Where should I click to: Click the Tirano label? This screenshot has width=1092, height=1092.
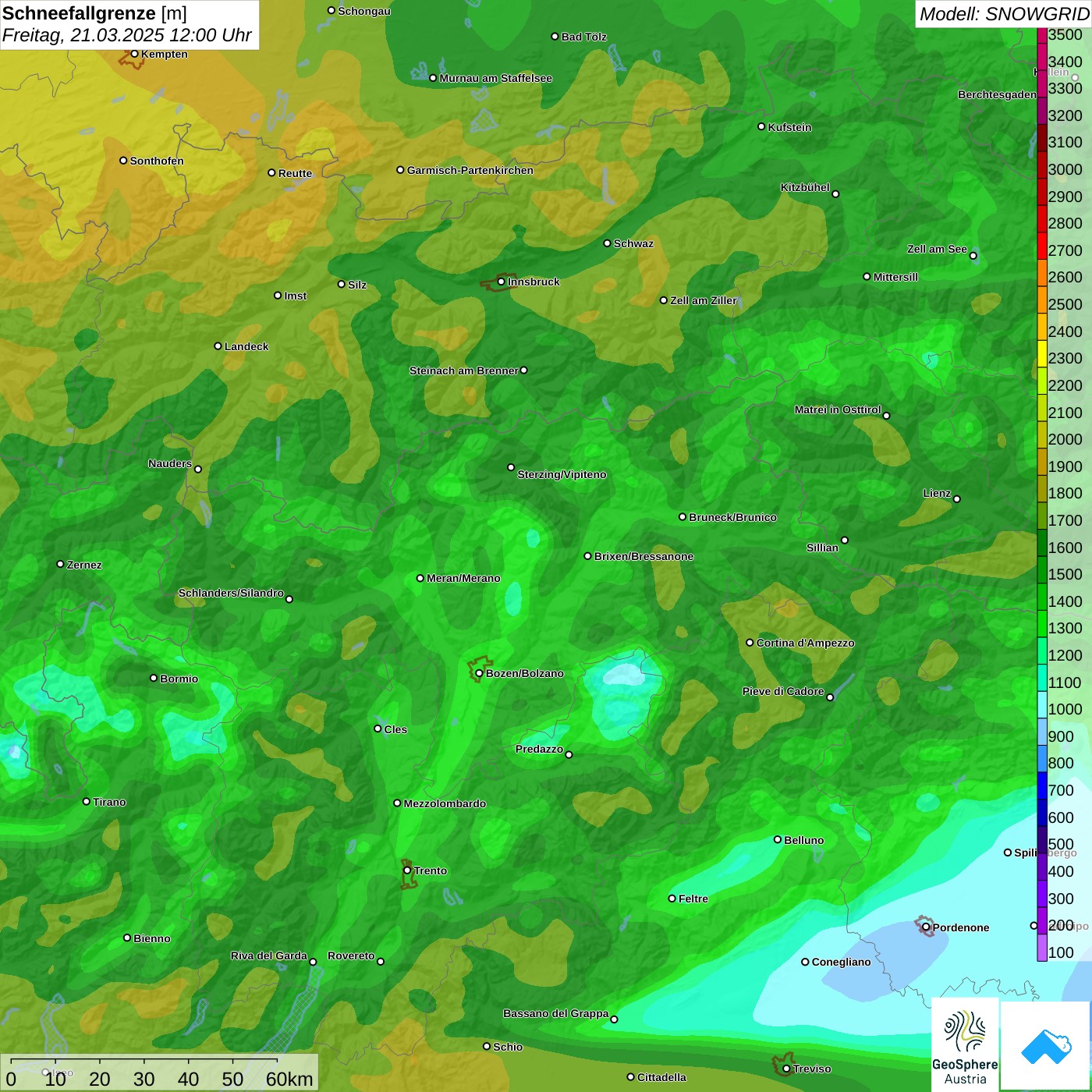click(x=109, y=802)
